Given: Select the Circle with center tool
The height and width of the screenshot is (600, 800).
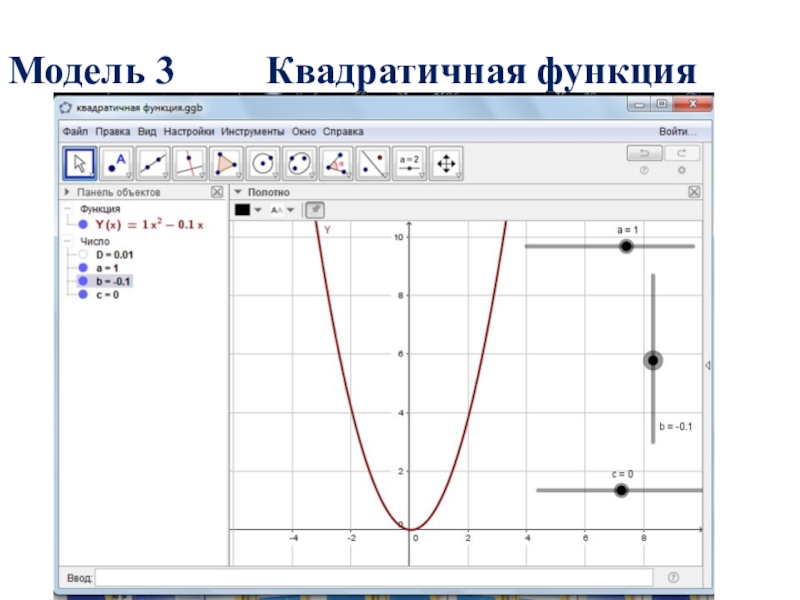Looking at the screenshot, I should [263, 164].
